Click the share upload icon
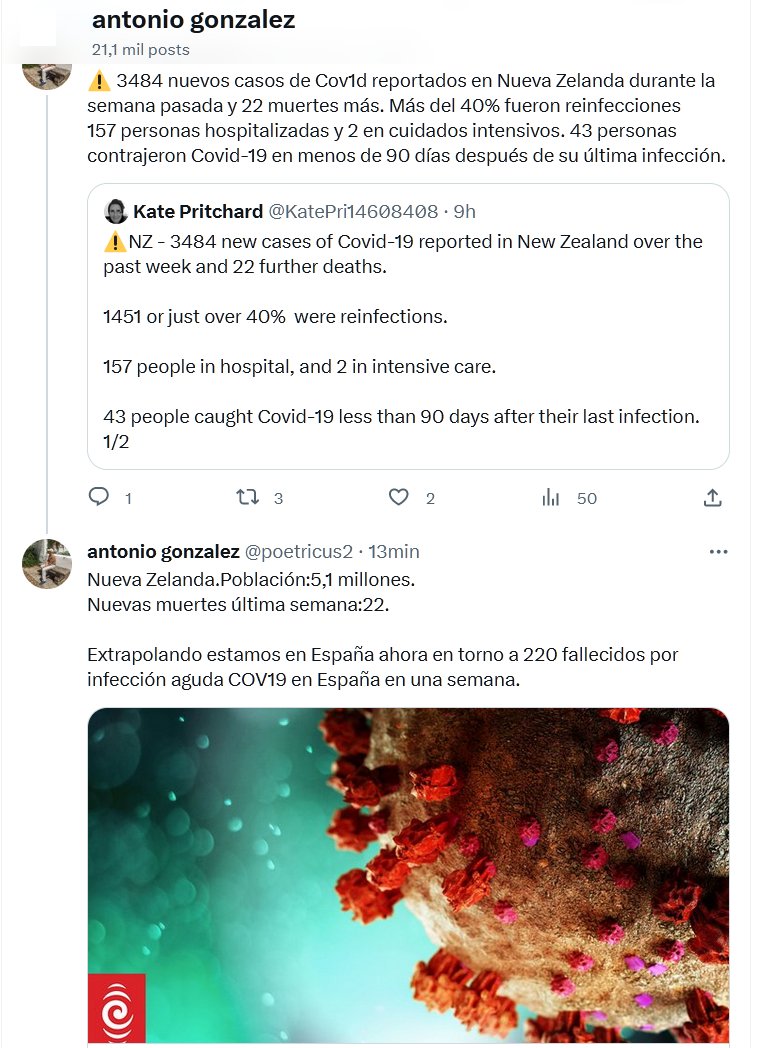The image size is (760, 1048). (712, 497)
